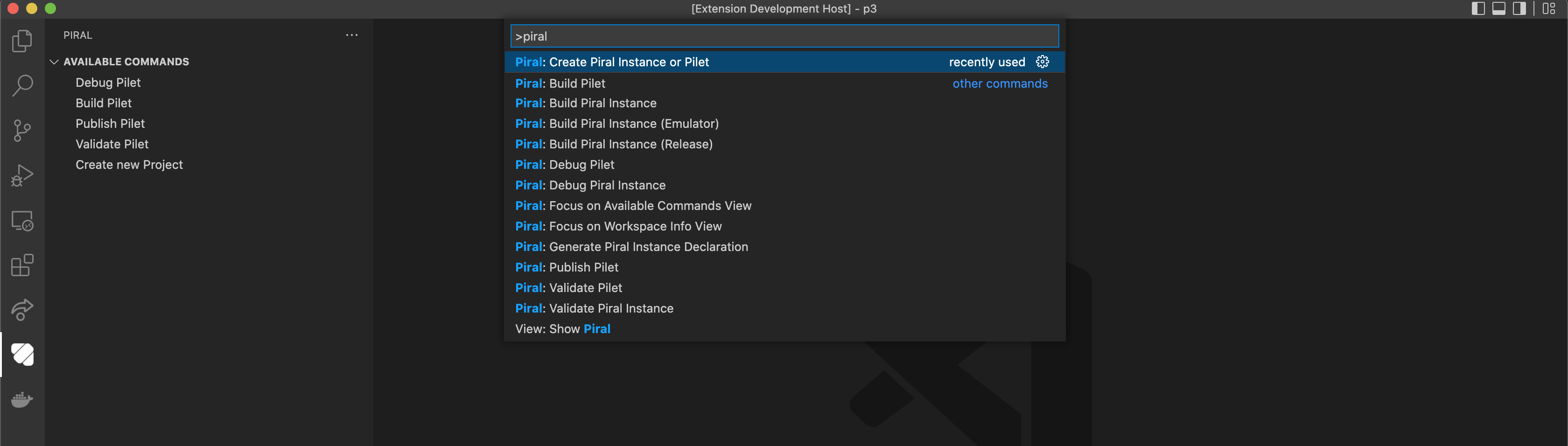Toggle the secondary side bar layout button
This screenshot has height=446, width=1568.
[x=1519, y=8]
